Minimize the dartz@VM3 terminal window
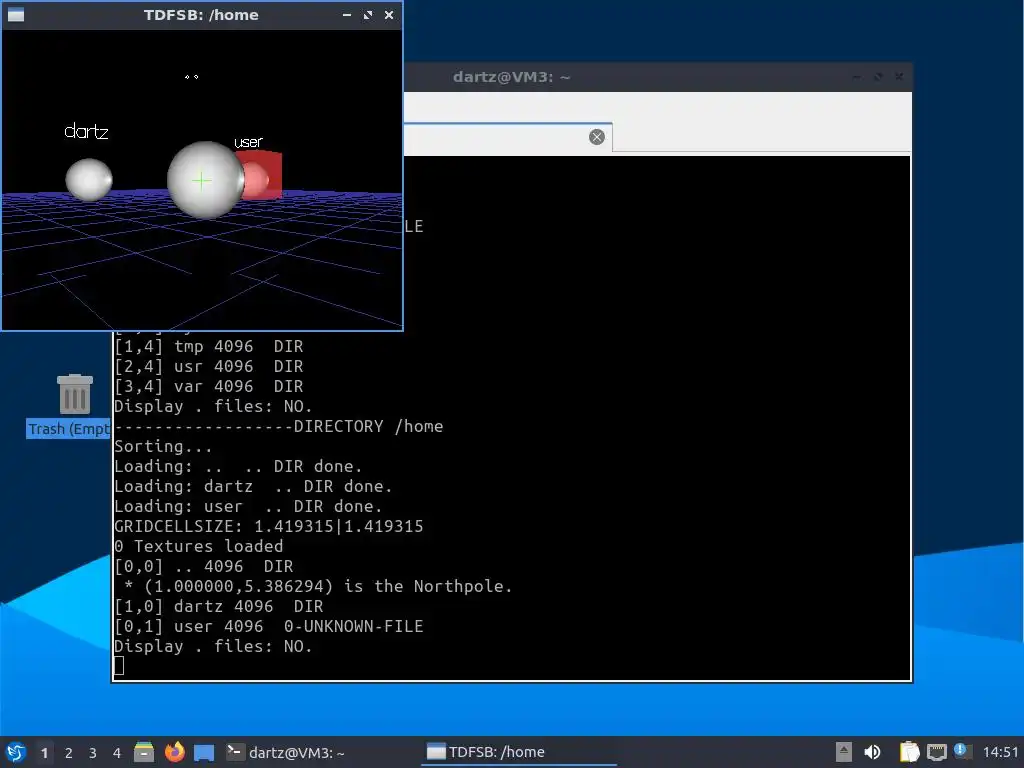The image size is (1024, 768). point(856,77)
